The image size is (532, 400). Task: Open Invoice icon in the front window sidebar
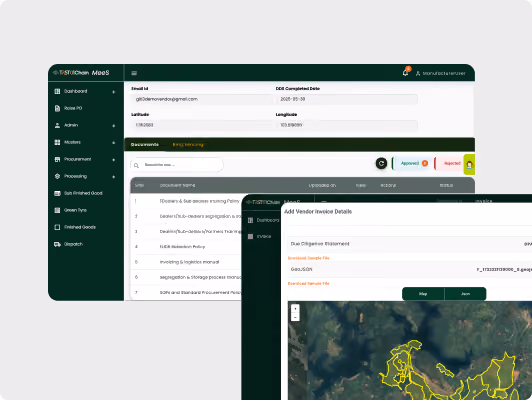tap(250, 236)
